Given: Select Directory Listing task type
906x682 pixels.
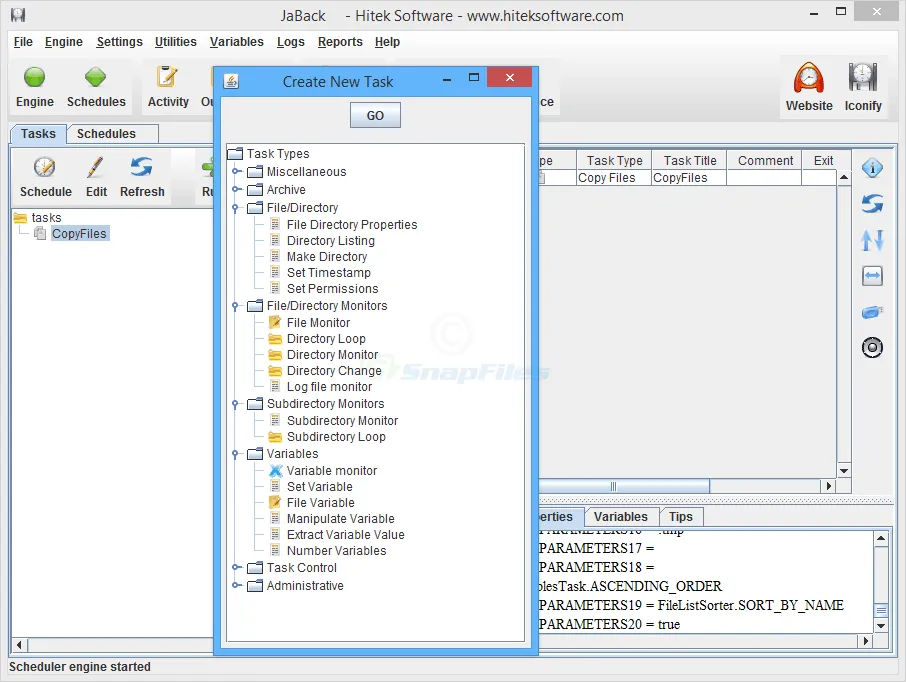Looking at the screenshot, I should [x=331, y=241].
